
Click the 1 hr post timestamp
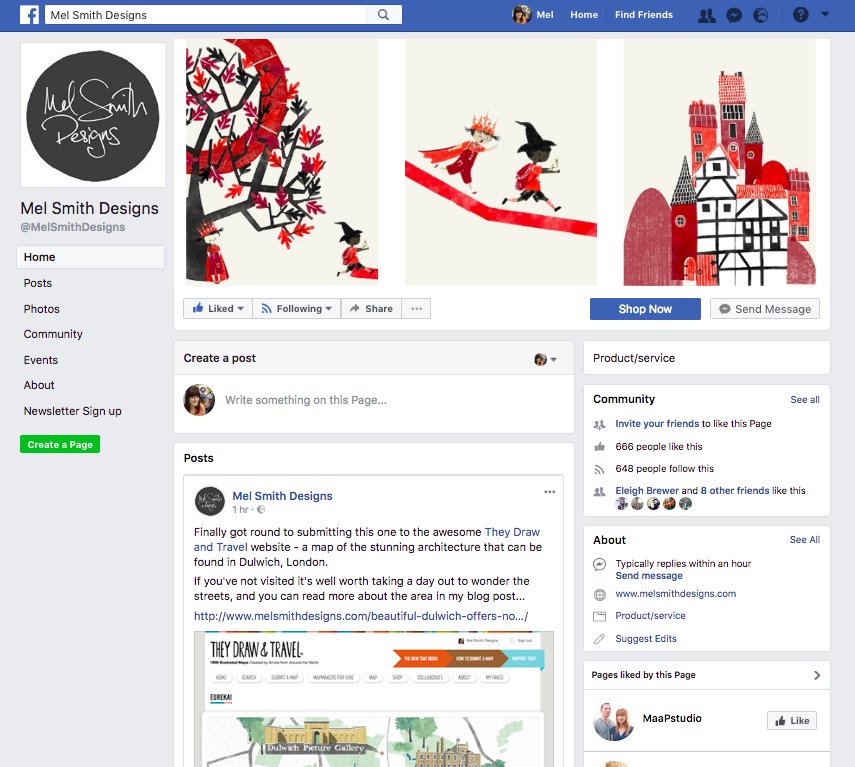click(240, 510)
